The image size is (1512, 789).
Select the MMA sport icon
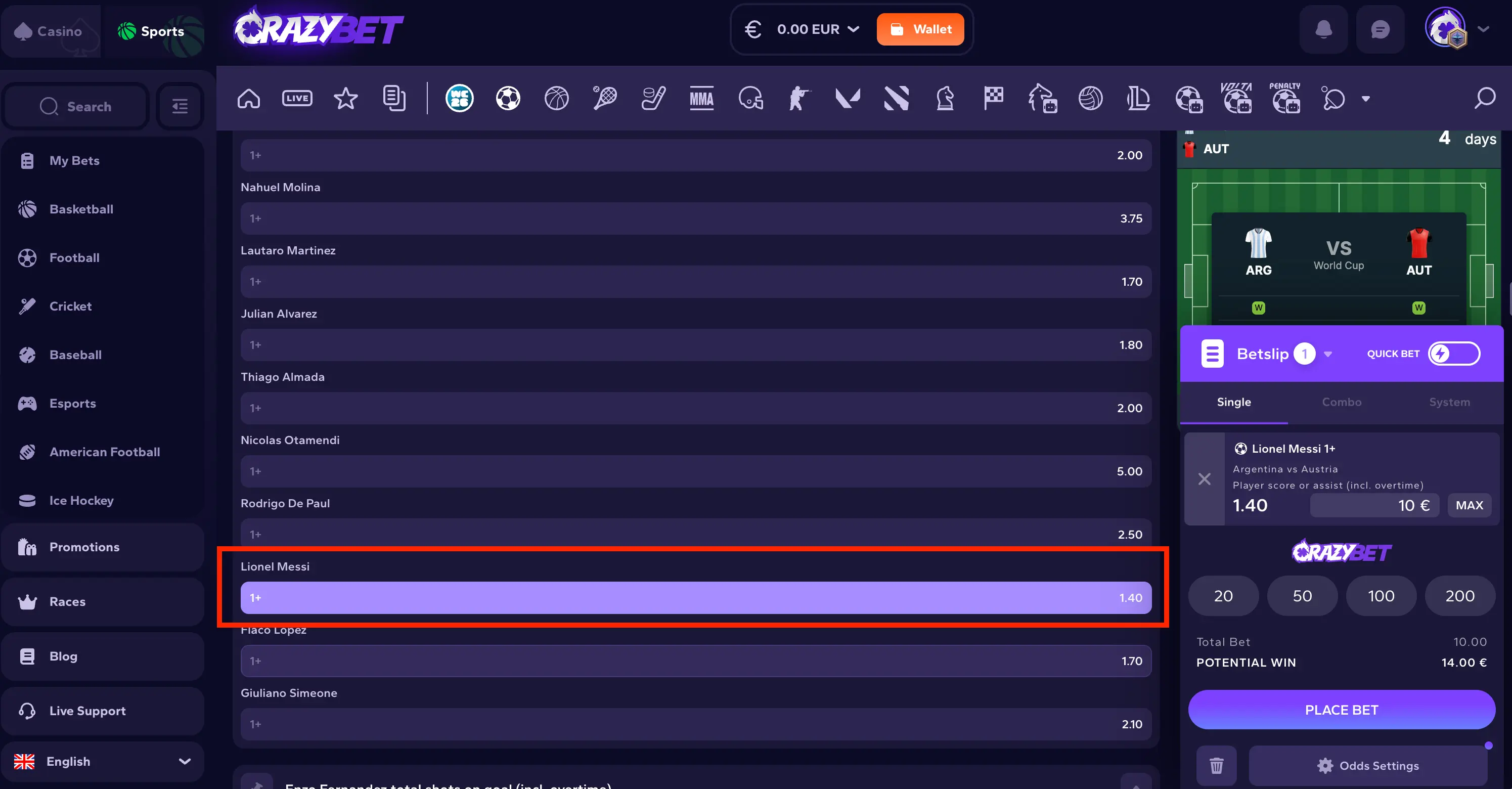coord(701,98)
